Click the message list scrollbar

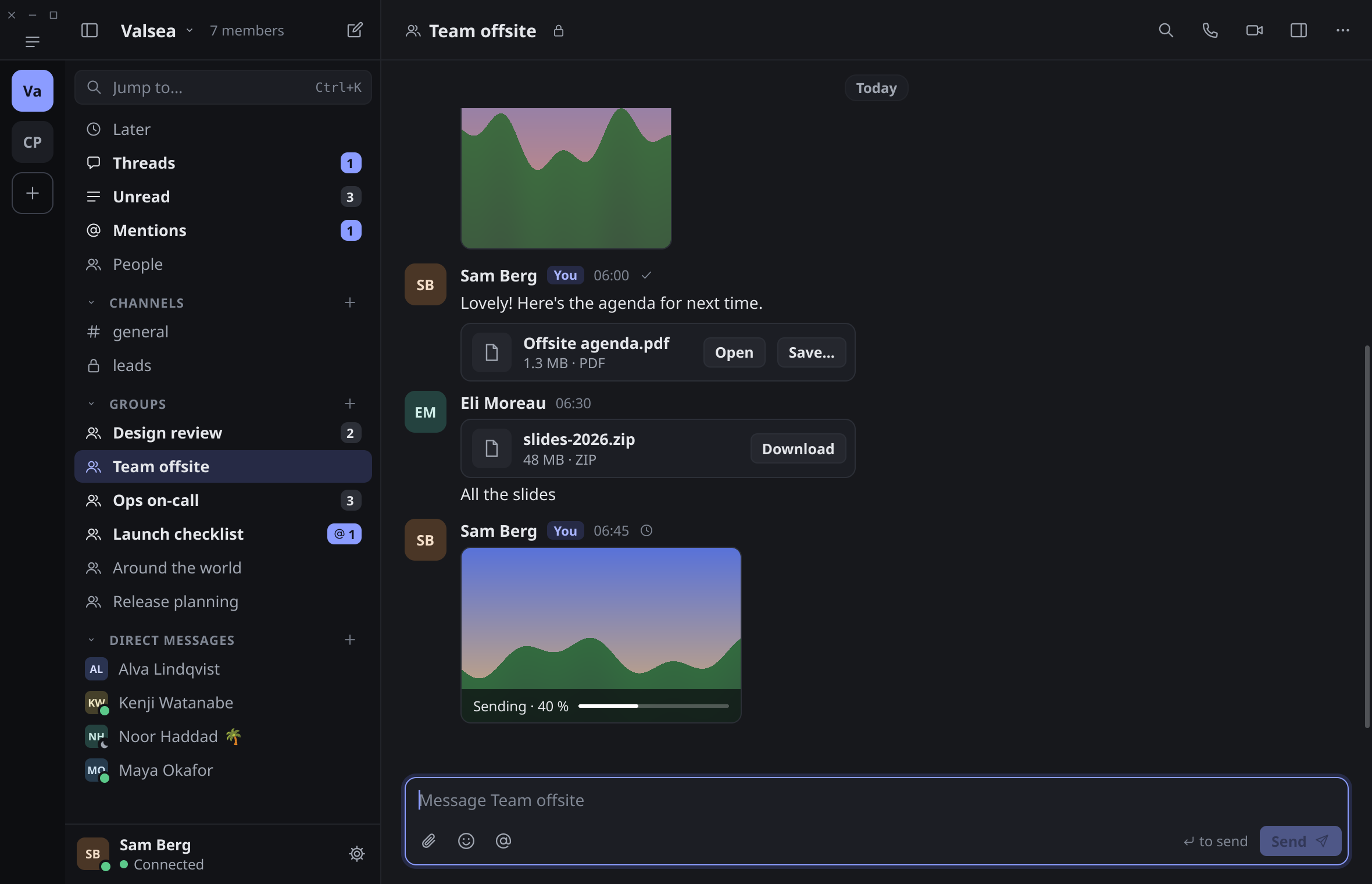pos(1367,536)
